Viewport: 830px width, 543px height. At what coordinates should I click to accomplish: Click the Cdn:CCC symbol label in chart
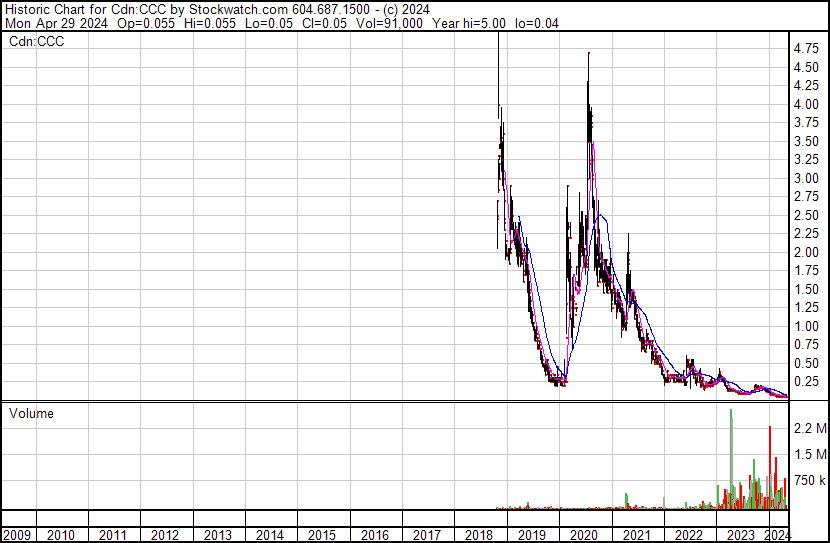coord(37,42)
